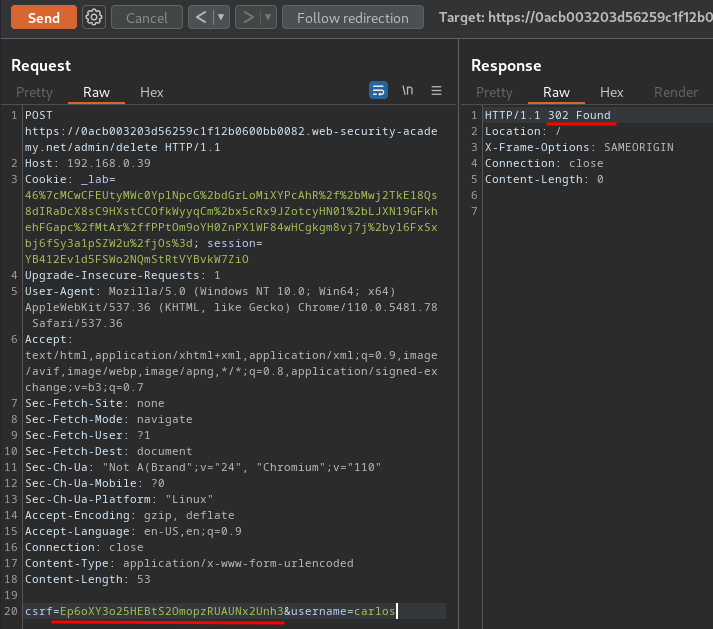Click response Content-Length: 0 header
Screen dimensions: 713x629
[x=544, y=179]
